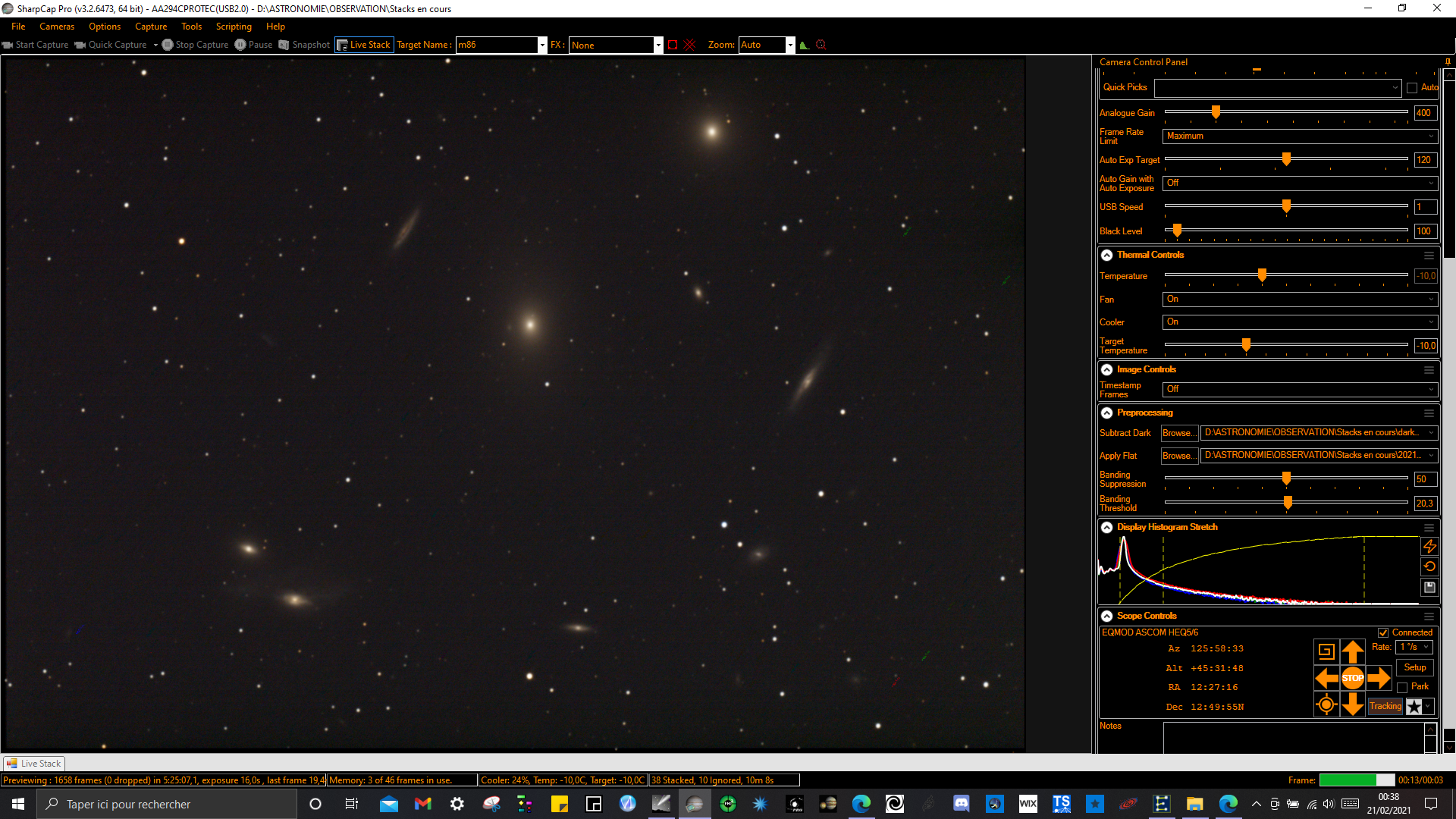This screenshot has height=819, width=1456.
Task: Open the Frame Rate Limit dropdown
Action: [1300, 136]
